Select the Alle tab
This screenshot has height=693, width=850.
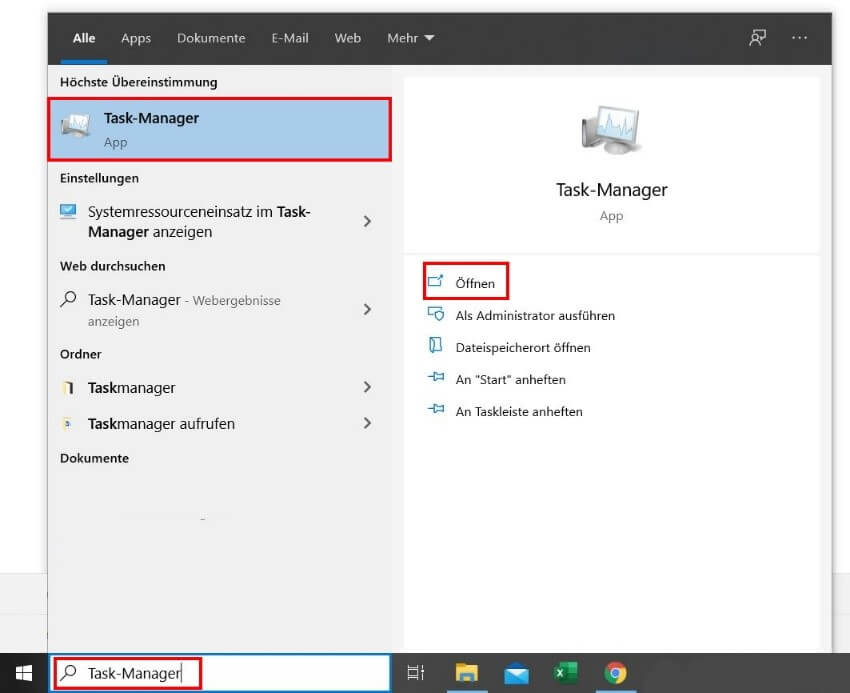click(84, 38)
